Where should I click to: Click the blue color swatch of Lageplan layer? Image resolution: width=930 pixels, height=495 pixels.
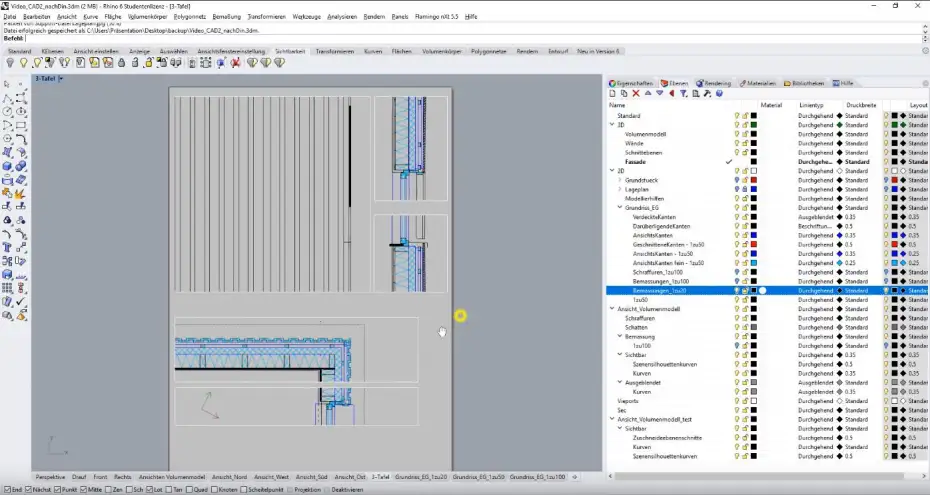pyautogui.click(x=754, y=189)
